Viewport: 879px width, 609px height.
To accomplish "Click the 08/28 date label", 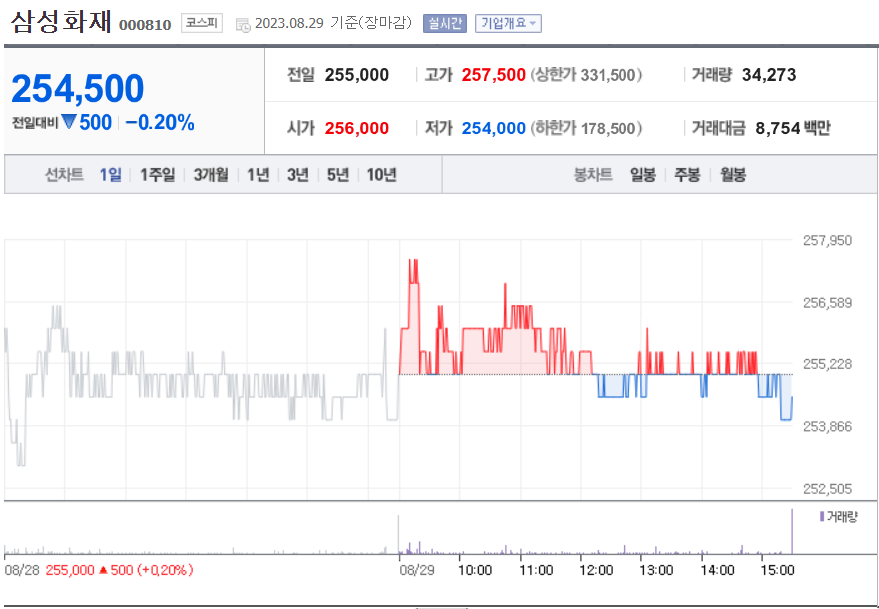I will pyautogui.click(x=22, y=570).
